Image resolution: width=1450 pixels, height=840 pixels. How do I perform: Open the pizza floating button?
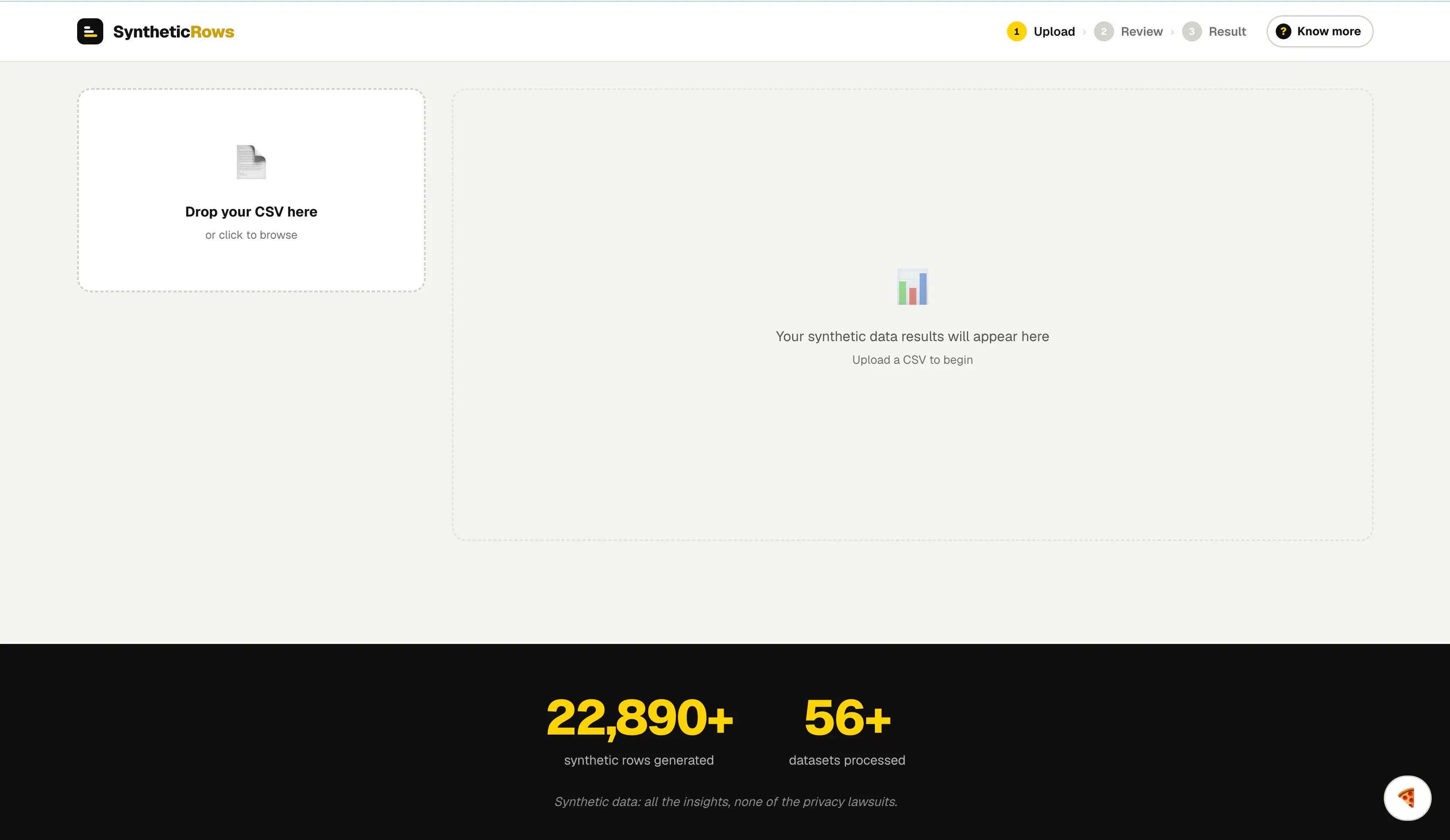pos(1407,798)
